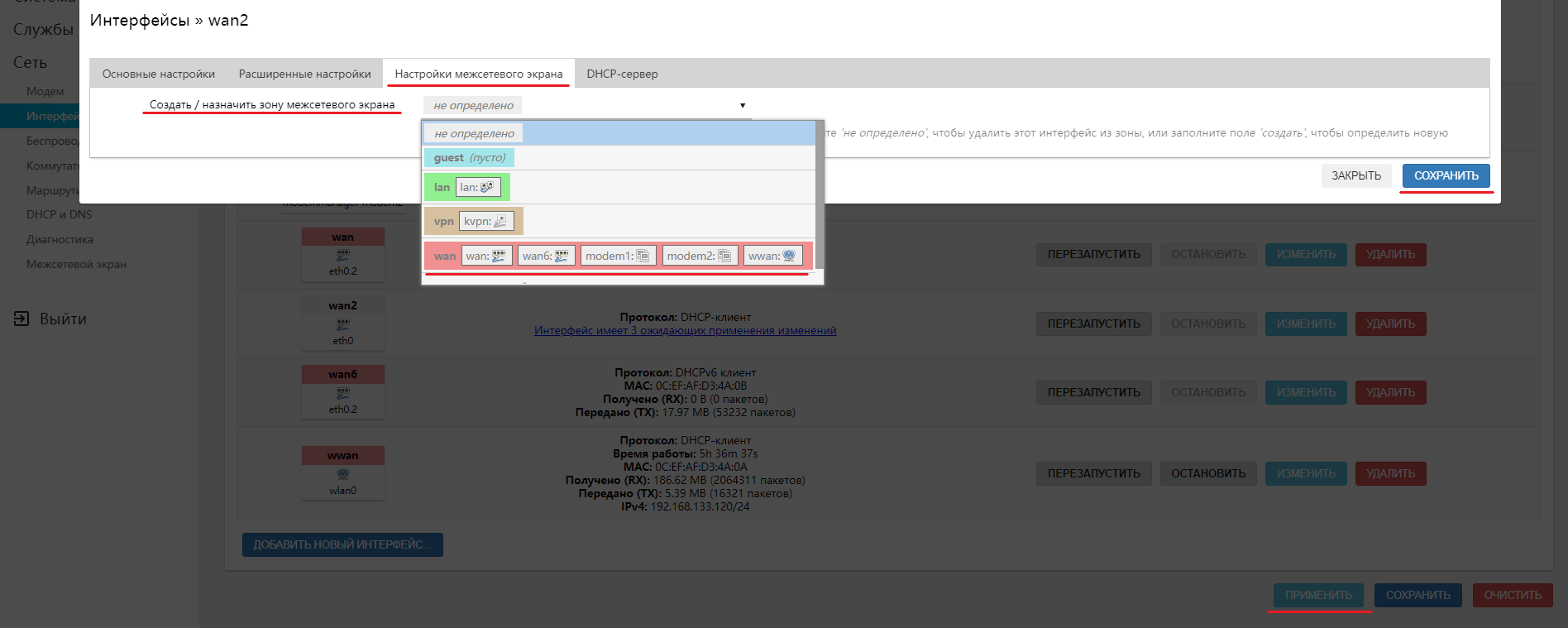Click the wan eth0.2 interface icon

[343, 256]
